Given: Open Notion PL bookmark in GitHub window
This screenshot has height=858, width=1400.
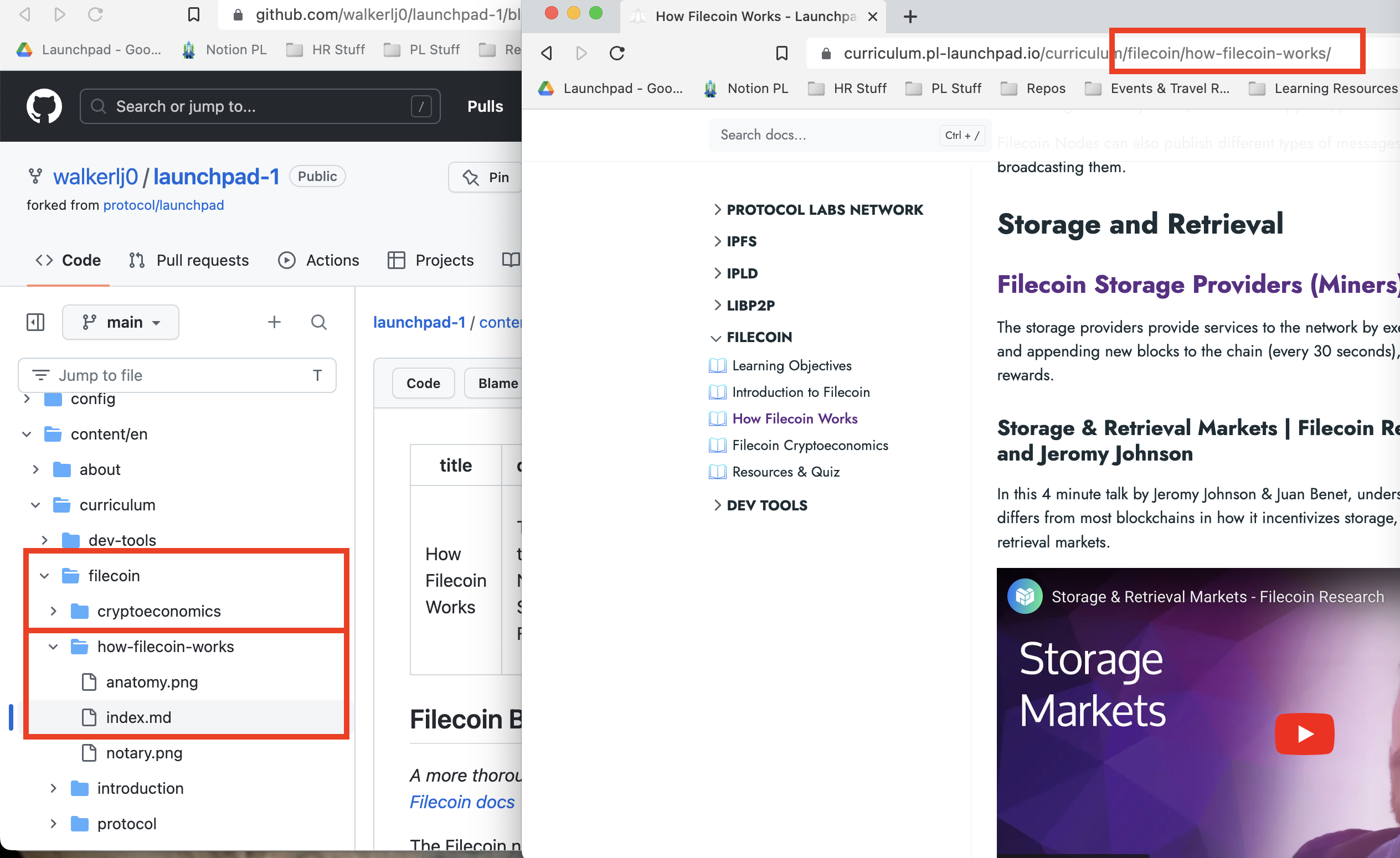Looking at the screenshot, I should pyautogui.click(x=224, y=50).
